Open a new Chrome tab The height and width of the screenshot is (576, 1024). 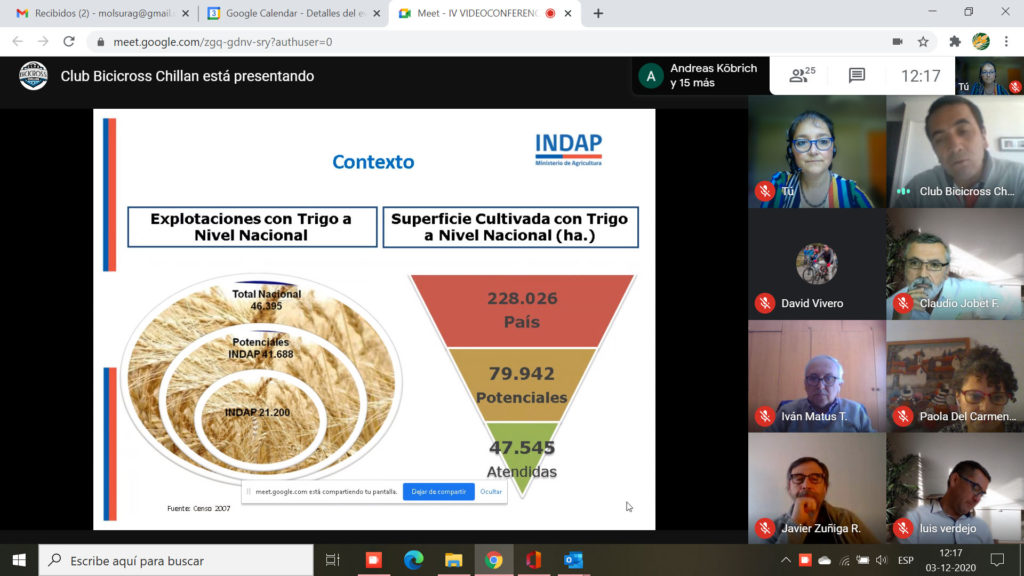pyautogui.click(x=598, y=13)
